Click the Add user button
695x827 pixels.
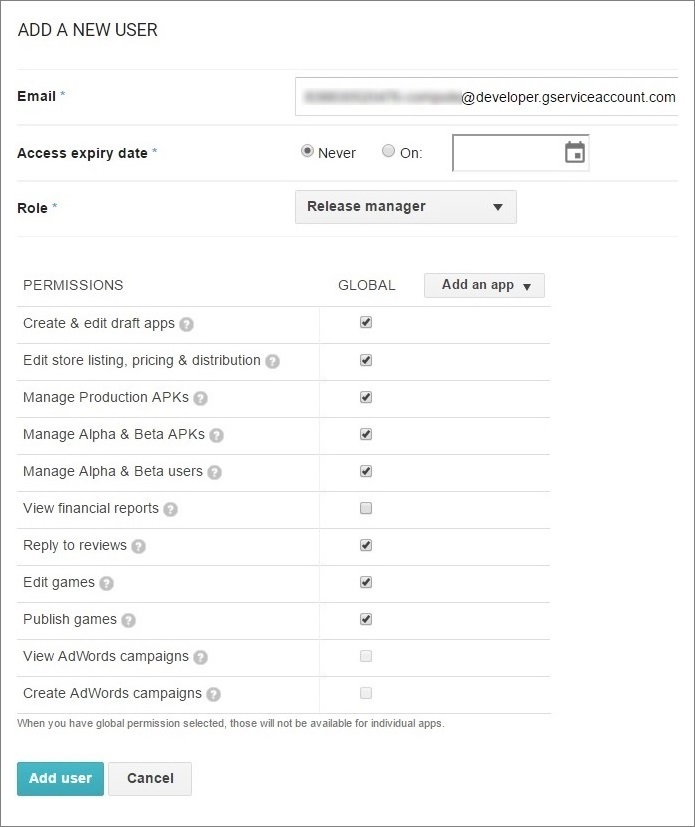point(60,779)
